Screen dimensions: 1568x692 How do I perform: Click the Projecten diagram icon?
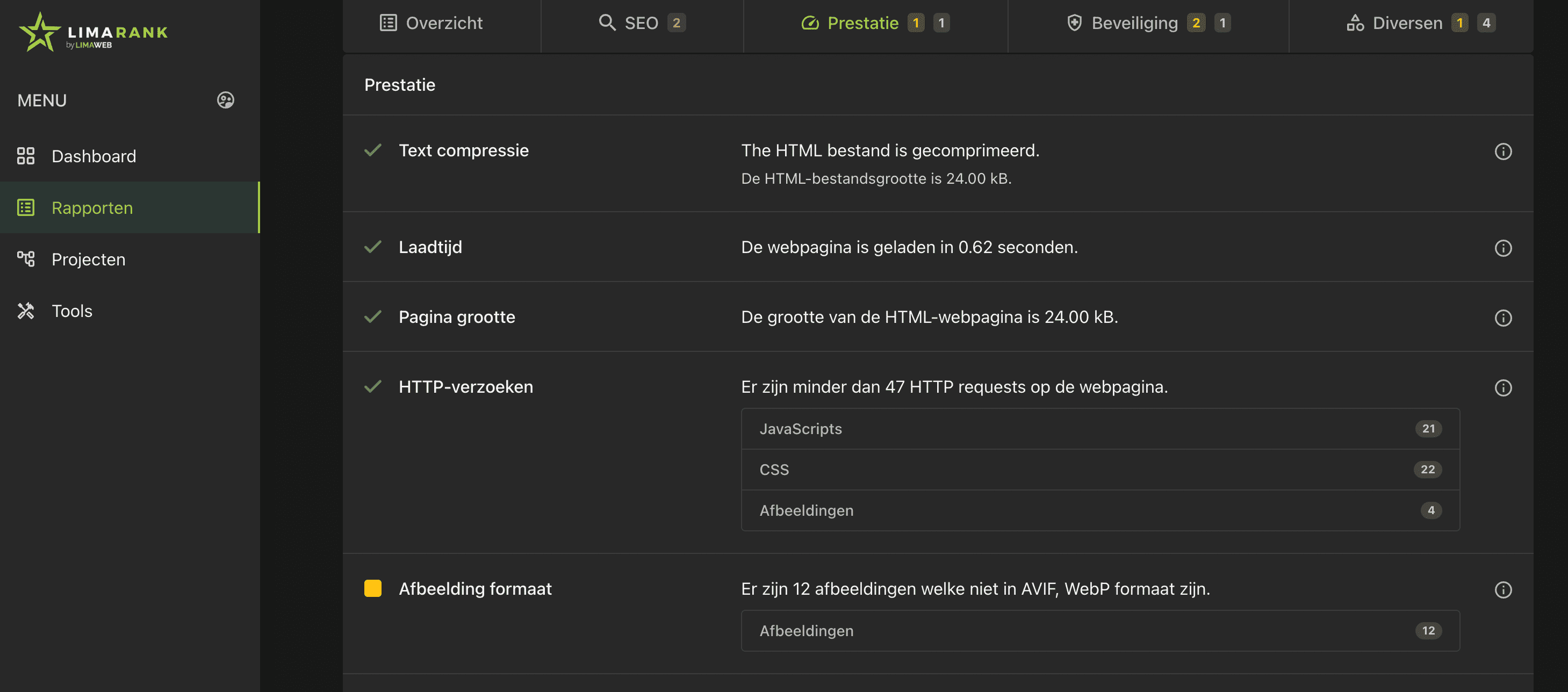pos(26,259)
